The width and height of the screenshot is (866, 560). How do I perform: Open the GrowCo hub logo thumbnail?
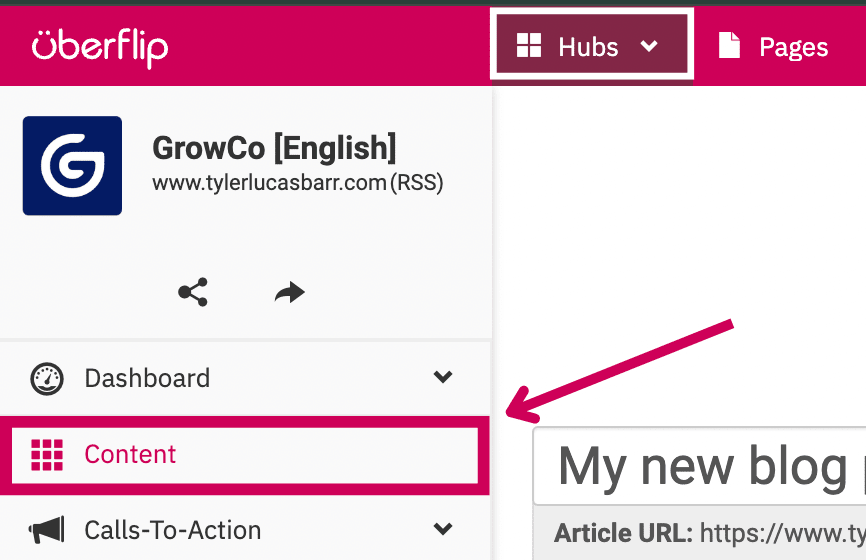72,166
